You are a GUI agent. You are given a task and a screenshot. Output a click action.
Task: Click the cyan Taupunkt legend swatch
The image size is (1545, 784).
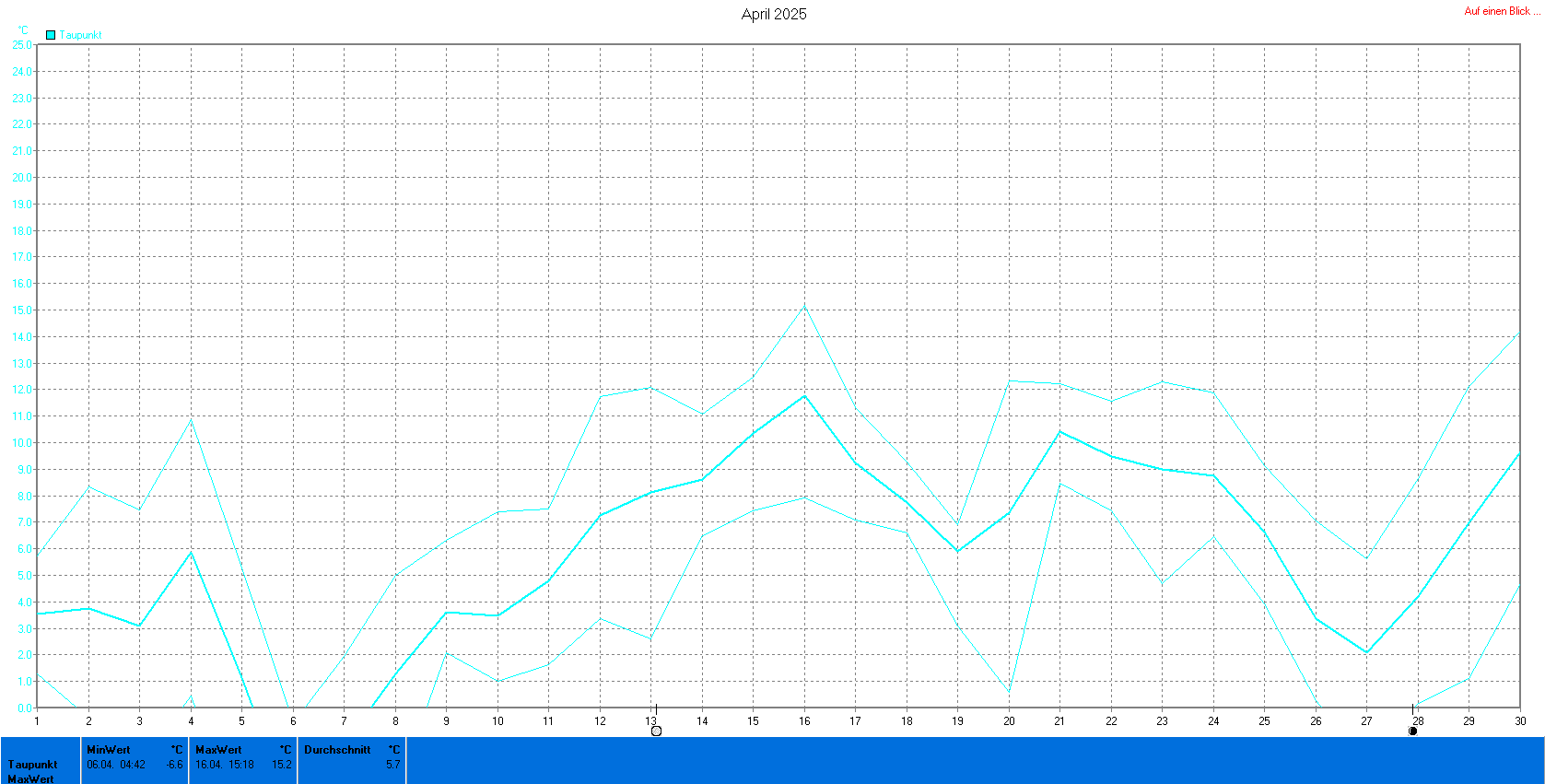(x=51, y=35)
